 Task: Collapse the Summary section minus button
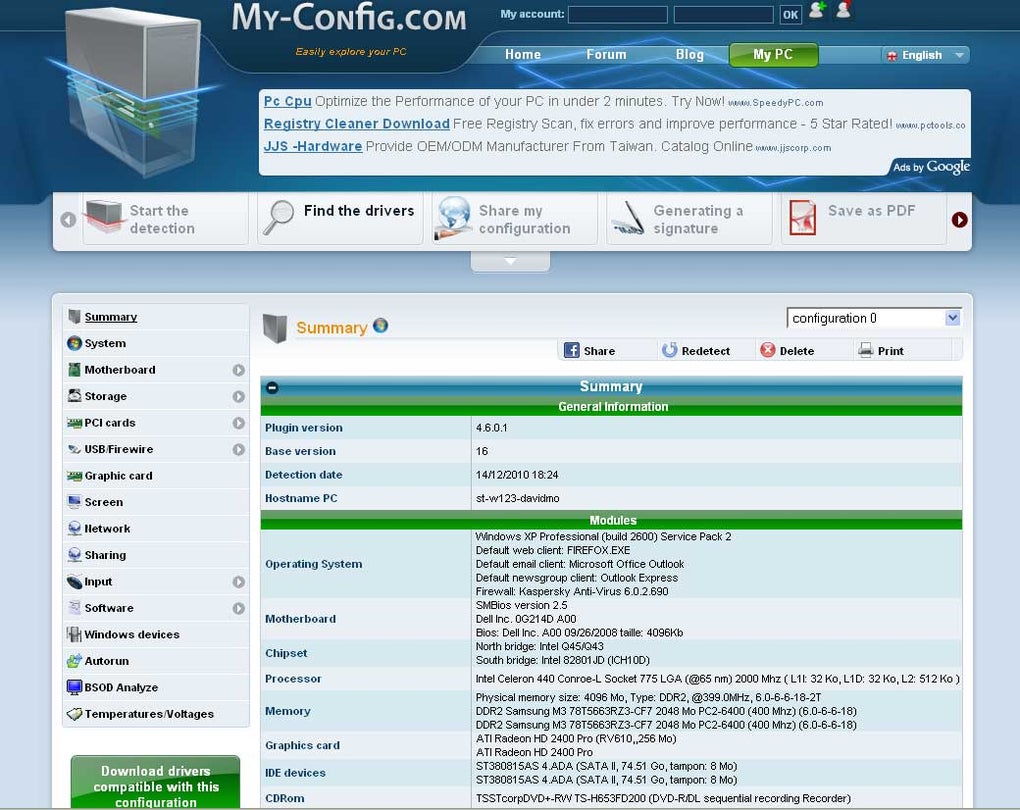tap(272, 387)
